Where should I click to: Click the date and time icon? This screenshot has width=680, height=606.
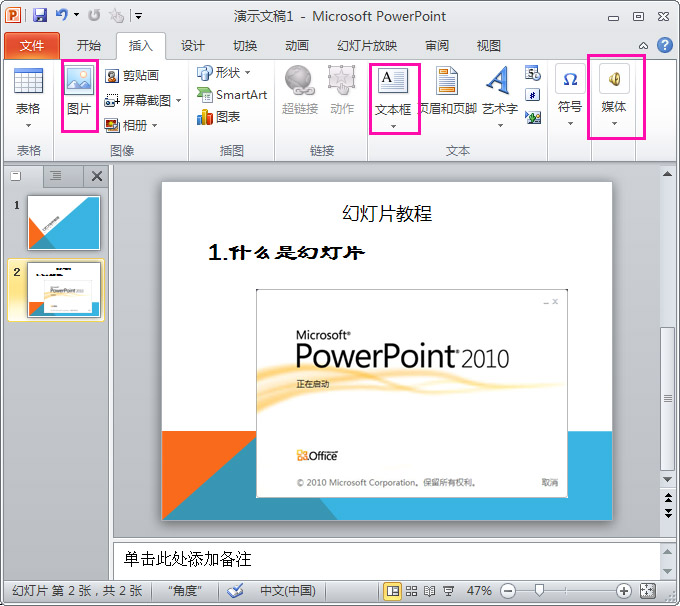tap(533, 73)
